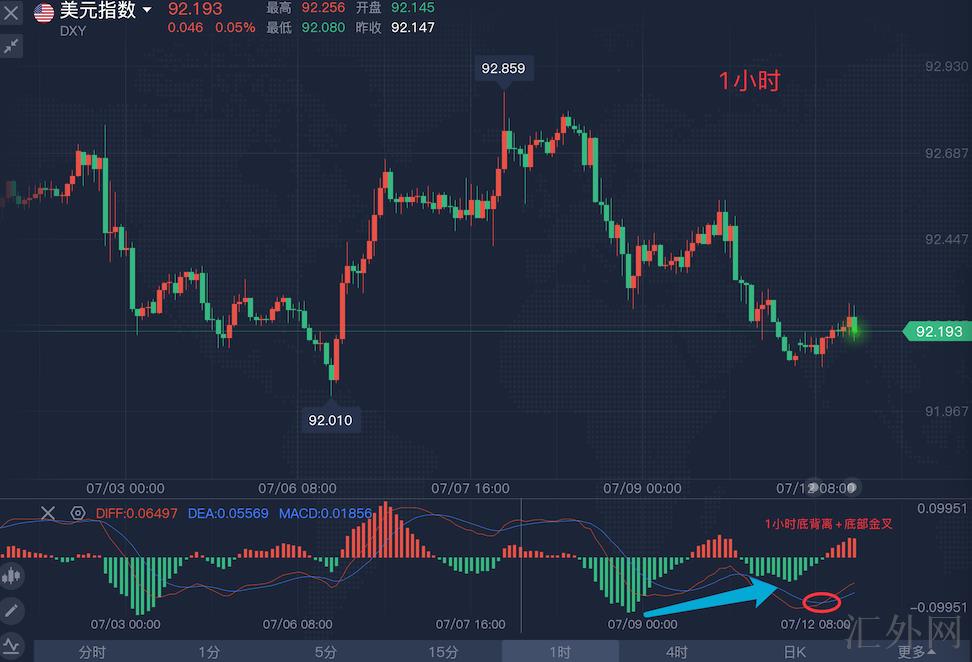
Task: Click the 最高 92.256 value
Action: coord(323,8)
